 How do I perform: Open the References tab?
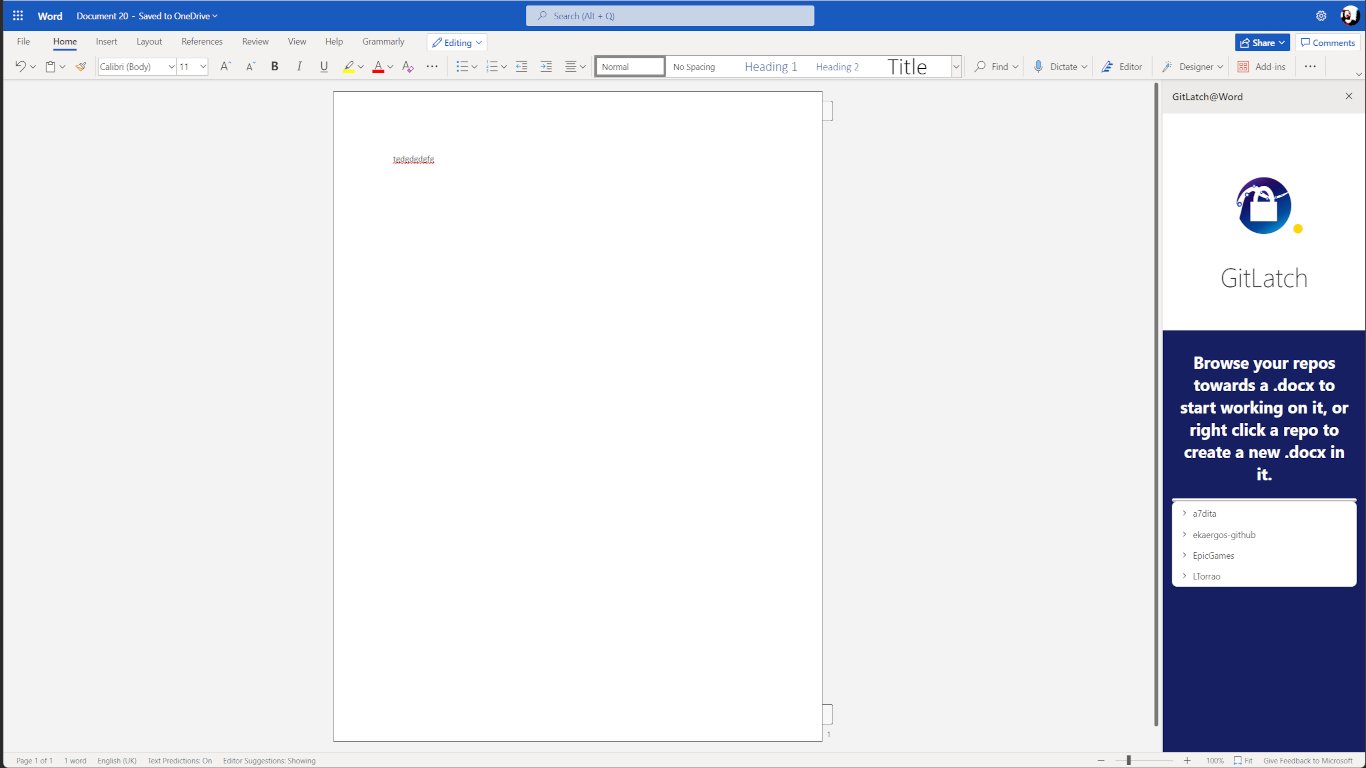click(202, 42)
